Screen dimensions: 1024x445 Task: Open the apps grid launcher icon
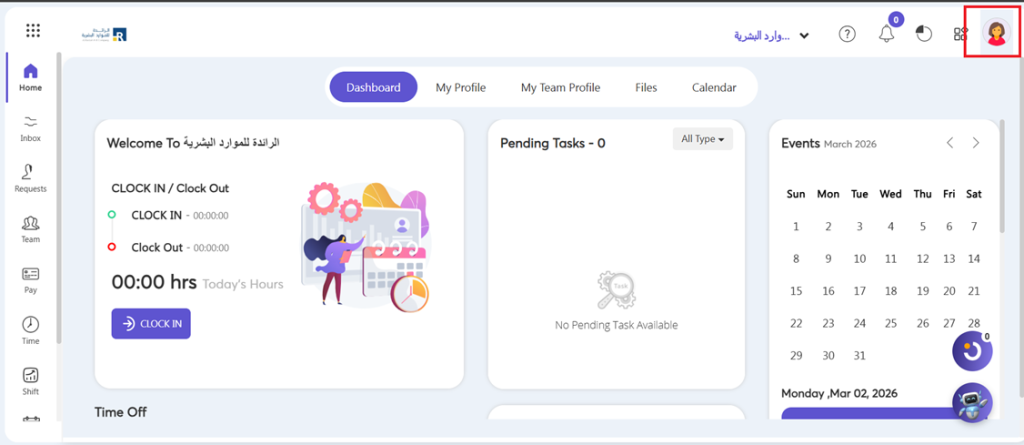pos(32,31)
